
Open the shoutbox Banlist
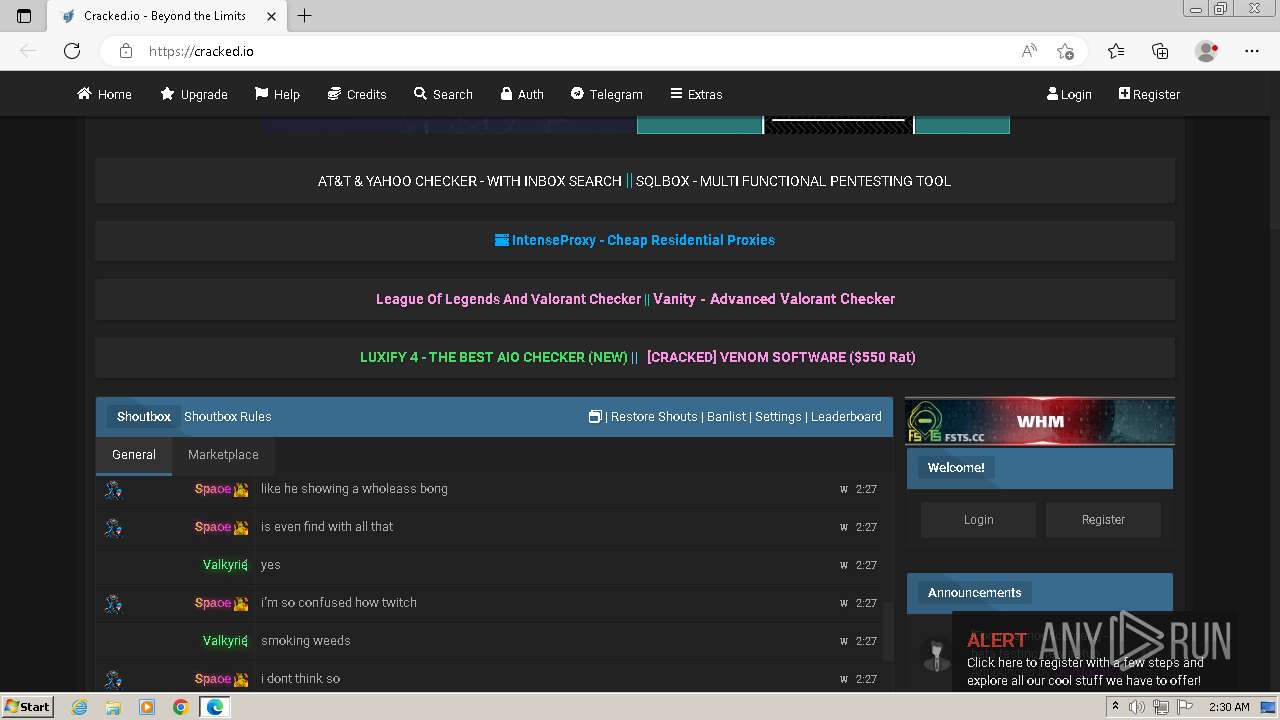tap(727, 416)
